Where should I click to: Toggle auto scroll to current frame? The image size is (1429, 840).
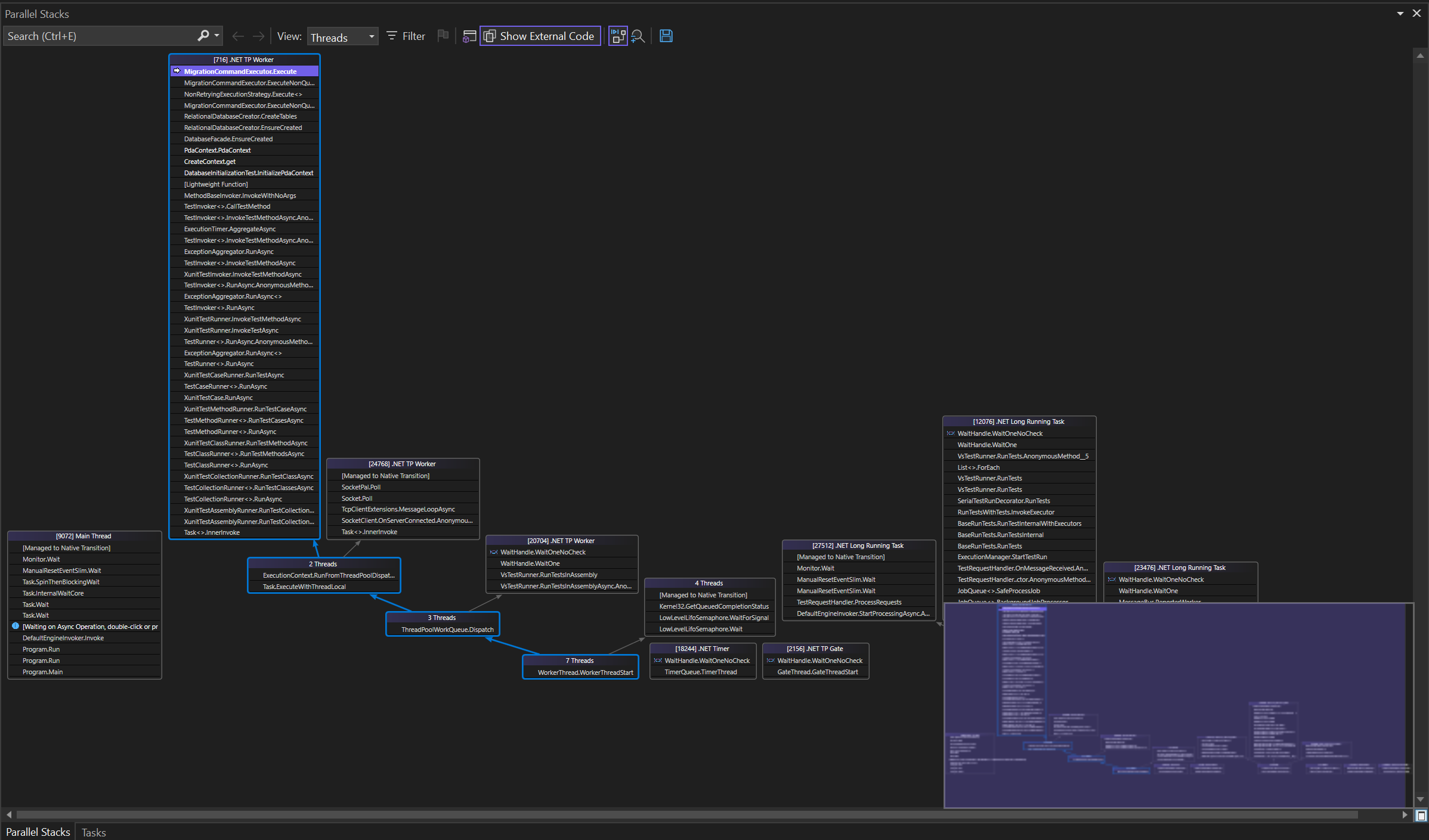pos(618,36)
